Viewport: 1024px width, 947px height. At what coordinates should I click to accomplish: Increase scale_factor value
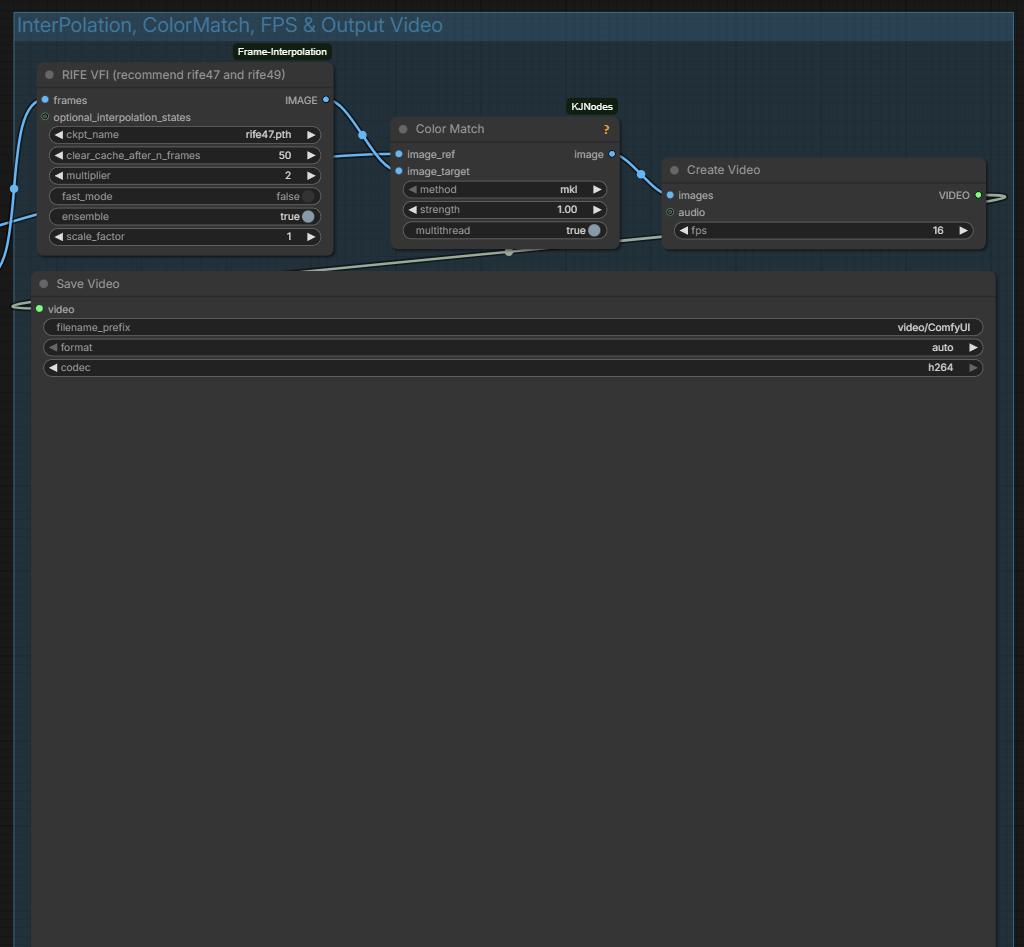312,236
